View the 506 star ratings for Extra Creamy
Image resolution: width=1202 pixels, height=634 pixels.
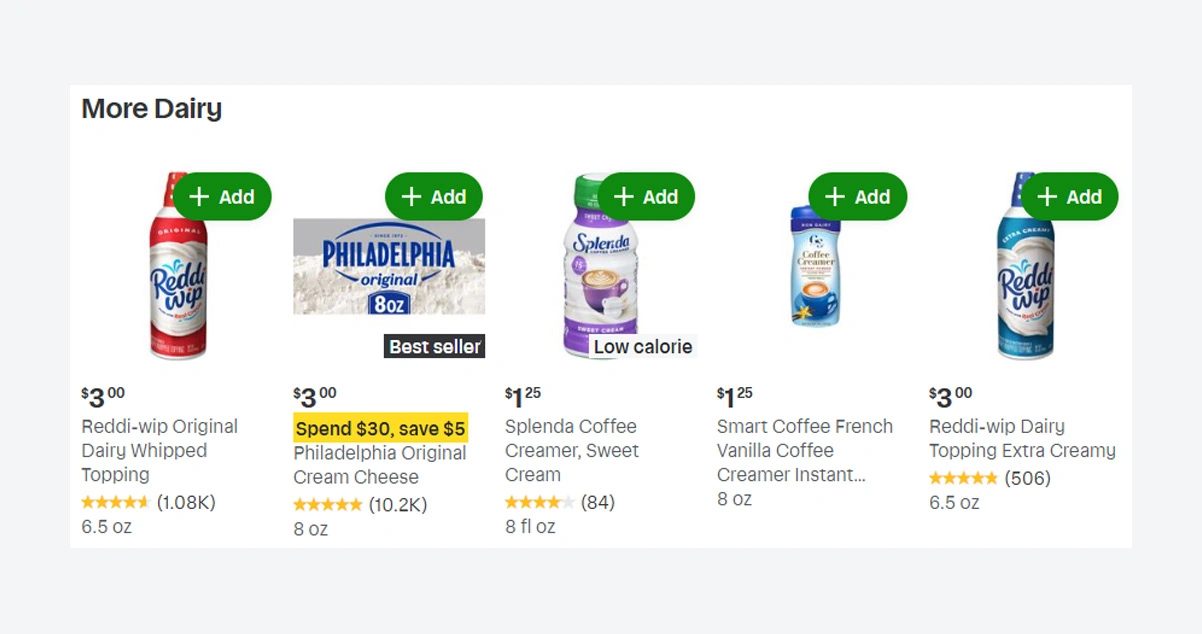coord(989,478)
